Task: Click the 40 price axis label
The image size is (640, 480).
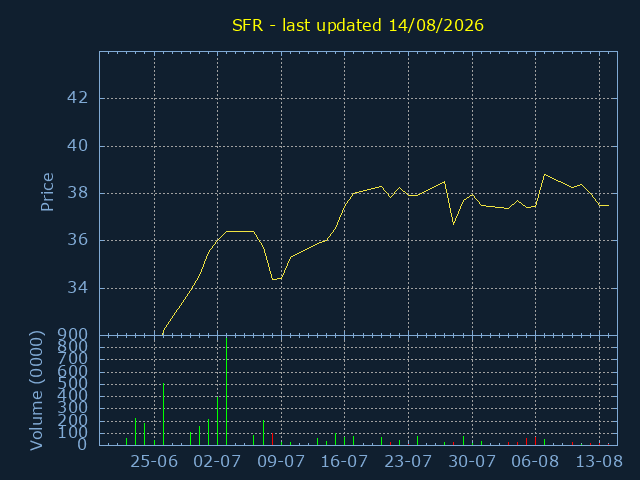Action: pos(78,146)
